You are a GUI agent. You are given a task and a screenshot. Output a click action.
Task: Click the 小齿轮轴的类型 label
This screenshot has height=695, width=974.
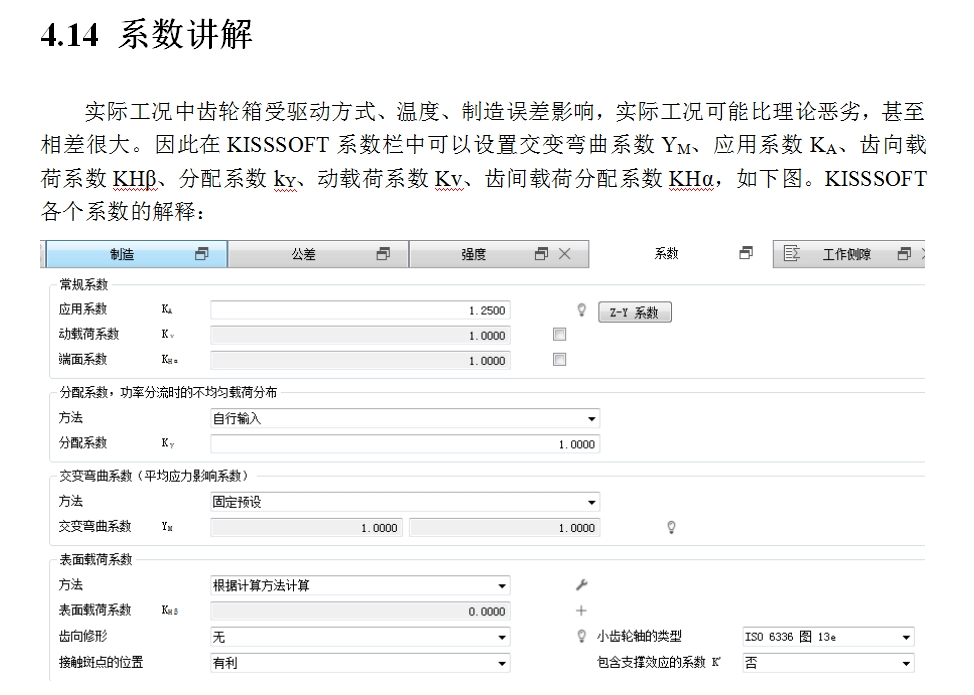[x=639, y=636]
